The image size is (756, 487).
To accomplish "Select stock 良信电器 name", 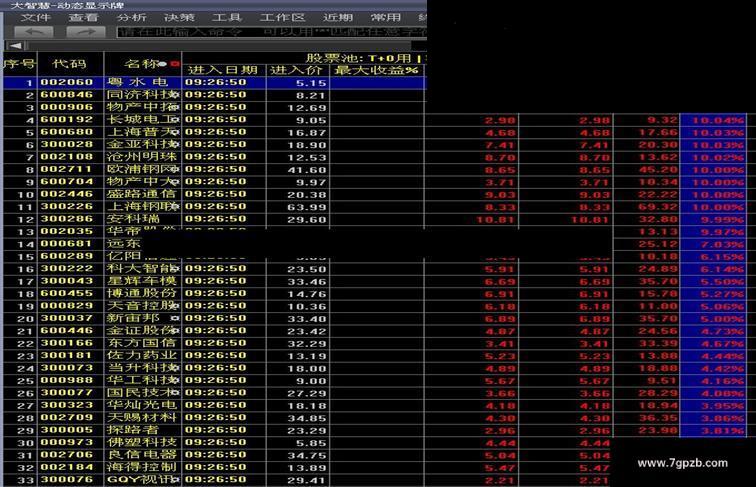I will 142,455.
